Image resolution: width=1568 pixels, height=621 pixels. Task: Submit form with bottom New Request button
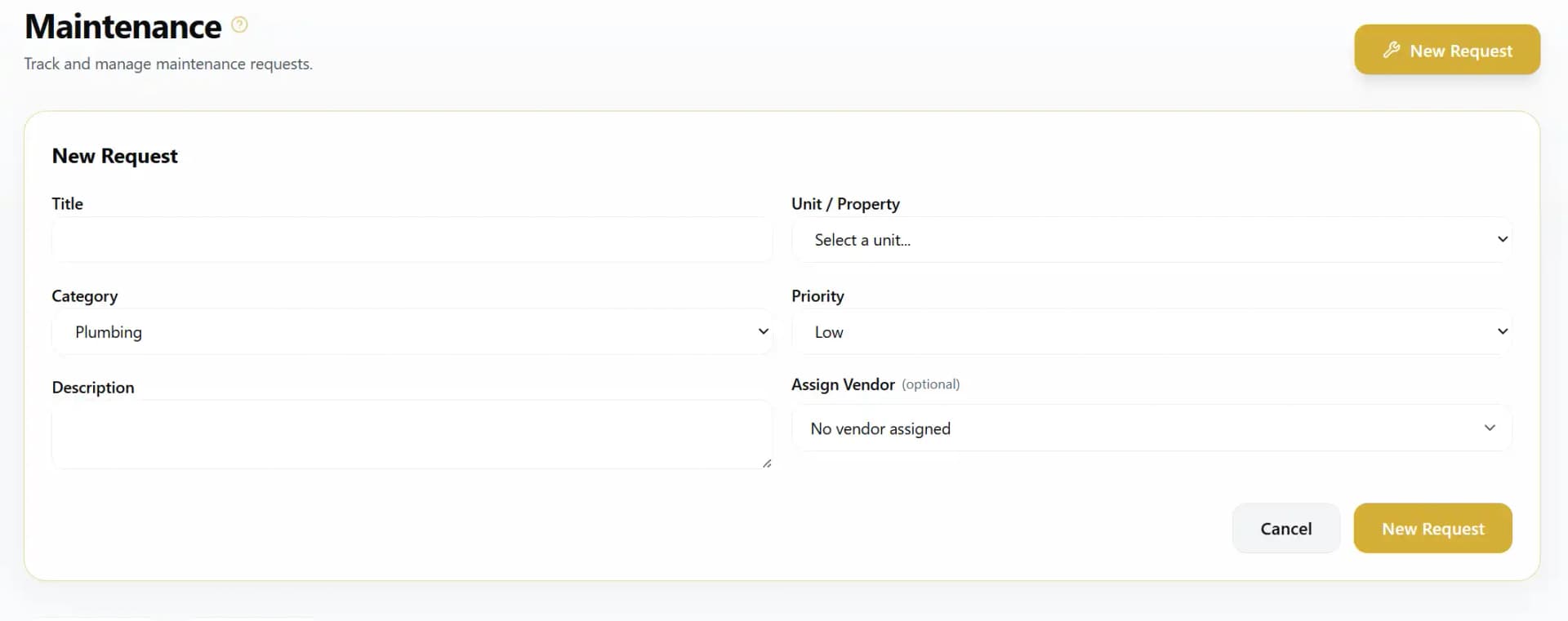[x=1432, y=529]
